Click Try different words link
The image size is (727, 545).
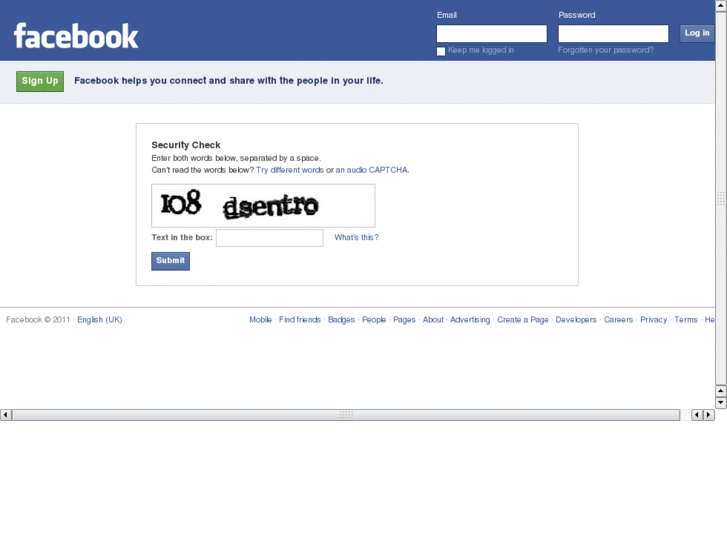click(x=290, y=170)
